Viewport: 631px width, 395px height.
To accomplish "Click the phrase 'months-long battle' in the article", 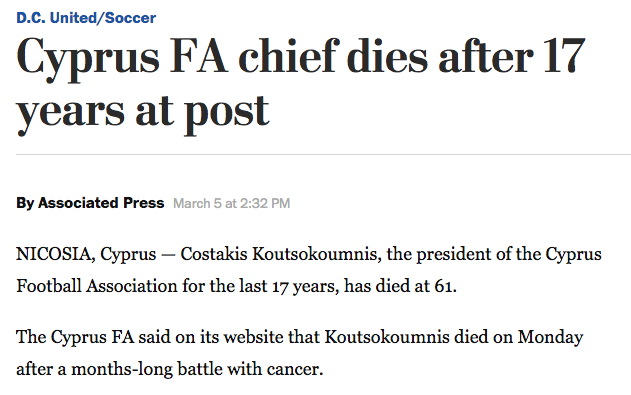I will pos(147,369).
